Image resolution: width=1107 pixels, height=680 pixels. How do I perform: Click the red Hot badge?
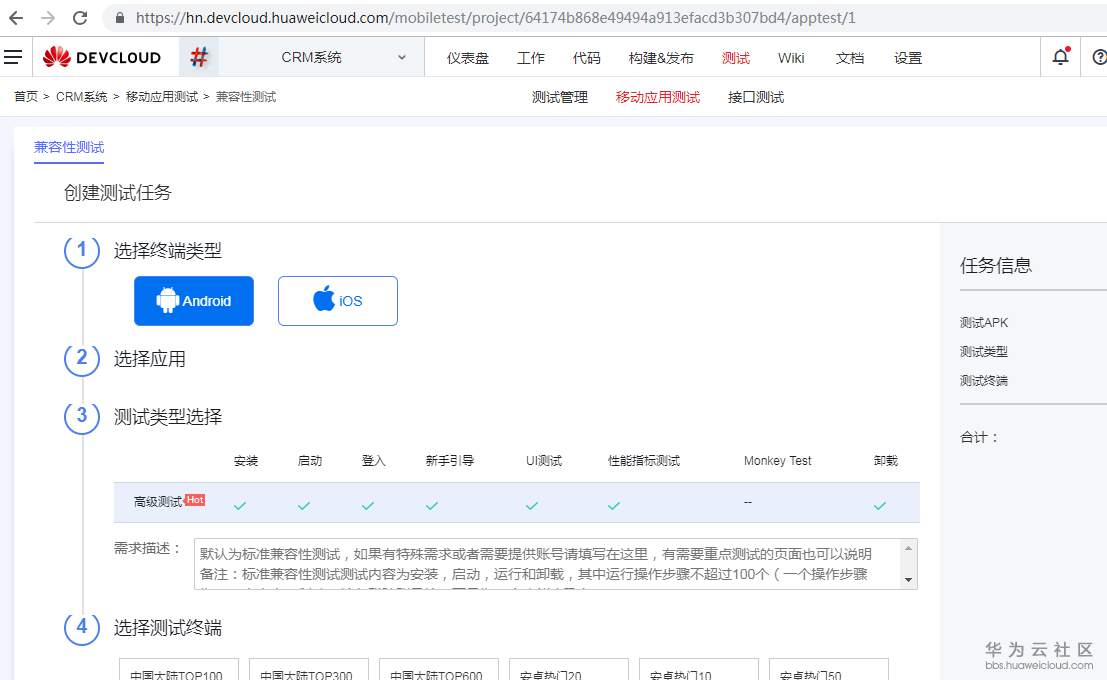pyautogui.click(x=195, y=500)
